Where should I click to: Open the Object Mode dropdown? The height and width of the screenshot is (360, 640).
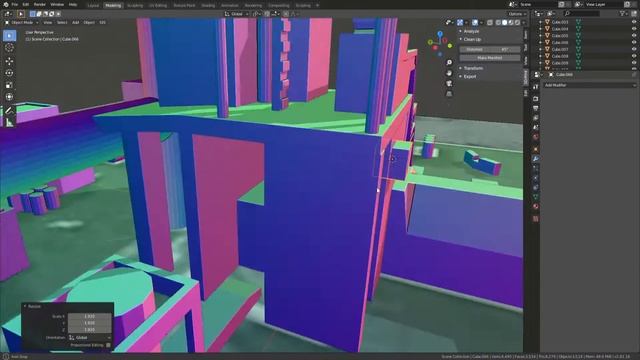point(22,22)
